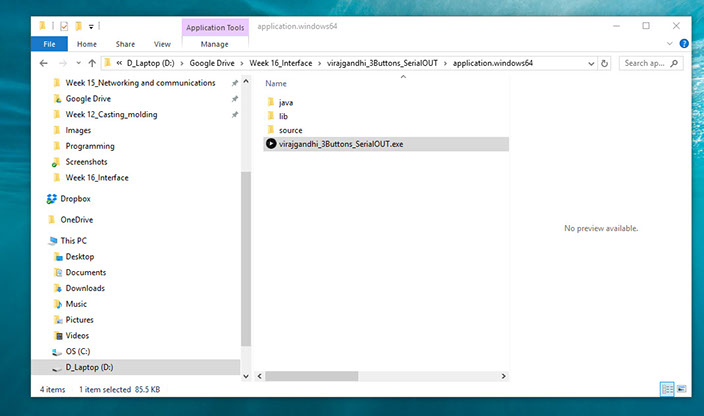Click pin icon beside Google Drive
Viewport: 704px width, 416px height.
pos(234,99)
